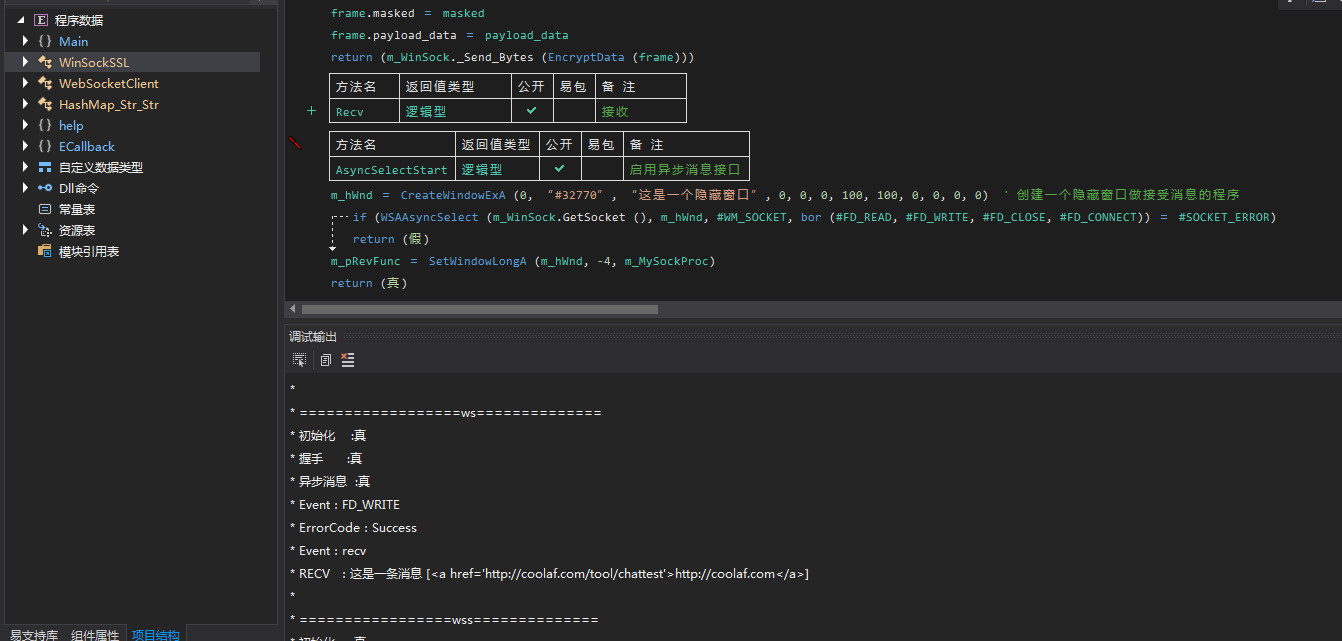Click the plus icon beside the method table
The width and height of the screenshot is (1342, 641).
311,111
